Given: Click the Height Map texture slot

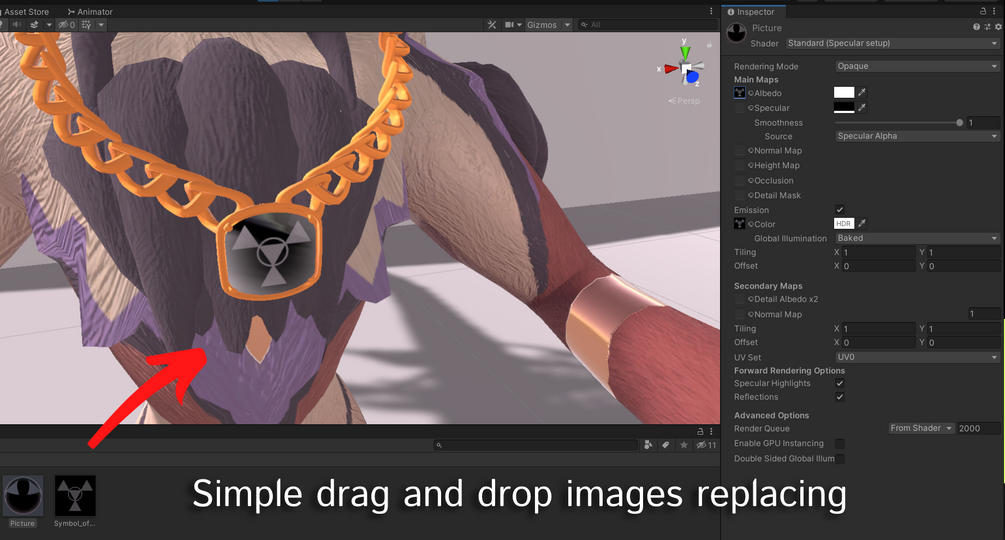Looking at the screenshot, I should pos(740,165).
